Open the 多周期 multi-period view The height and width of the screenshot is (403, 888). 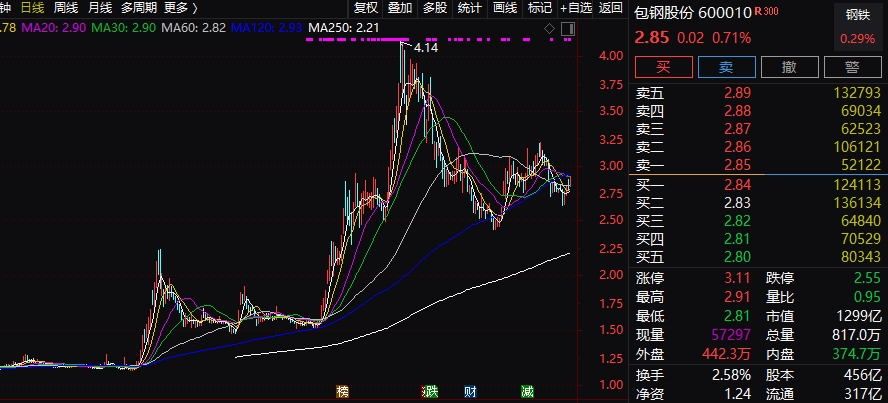click(138, 8)
